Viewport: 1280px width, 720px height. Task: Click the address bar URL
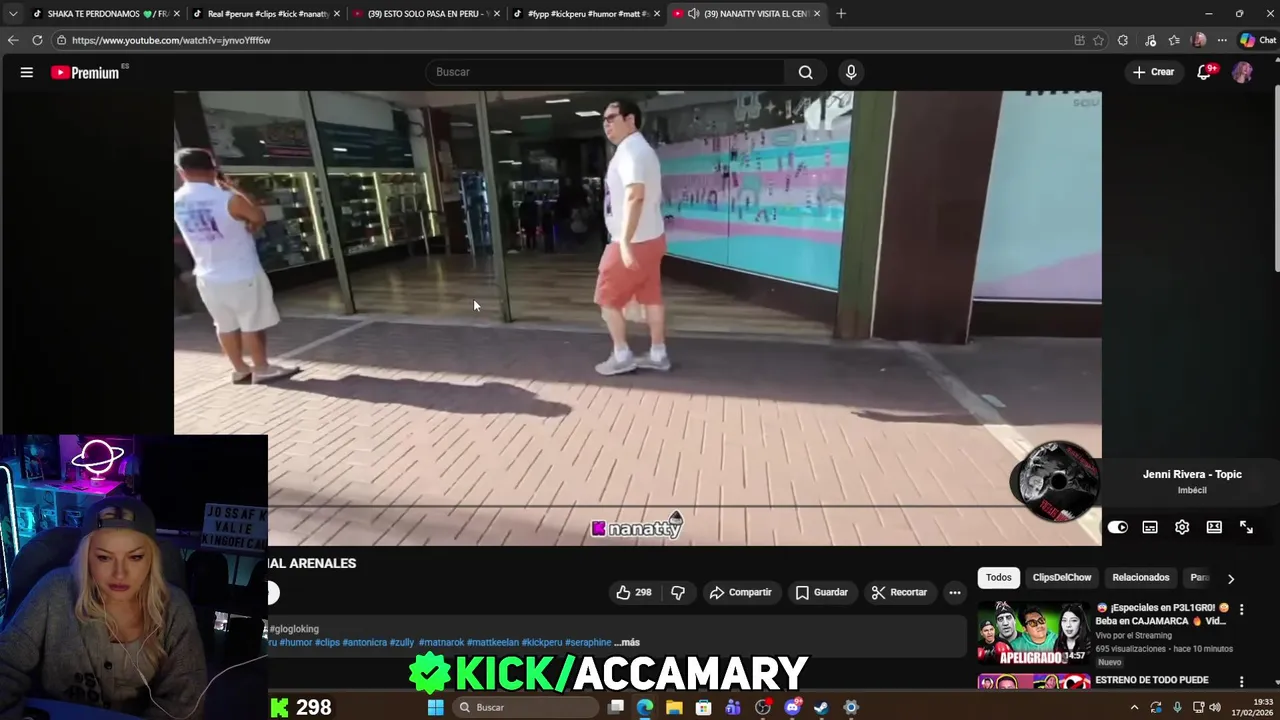[x=171, y=40]
